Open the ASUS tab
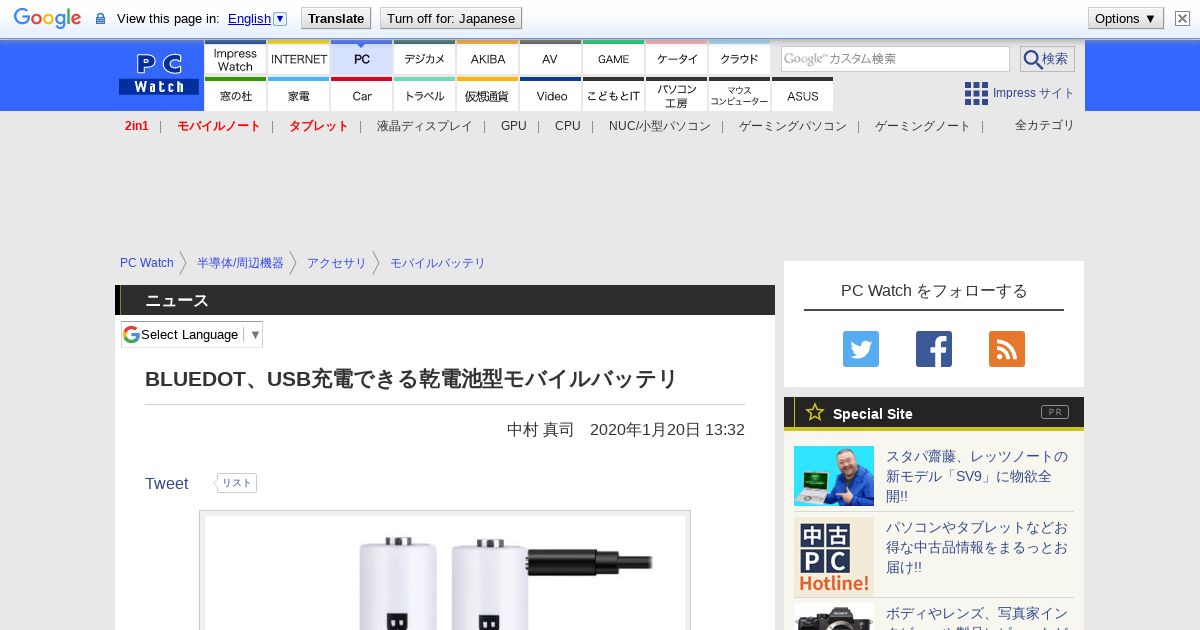 click(803, 96)
